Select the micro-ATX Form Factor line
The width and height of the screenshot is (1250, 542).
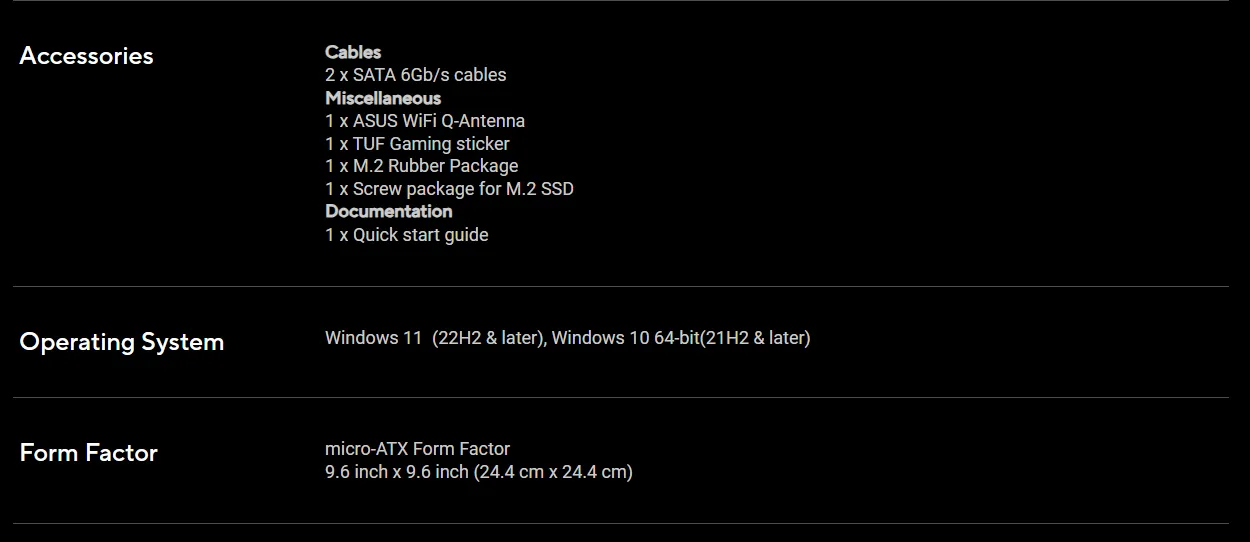417,449
